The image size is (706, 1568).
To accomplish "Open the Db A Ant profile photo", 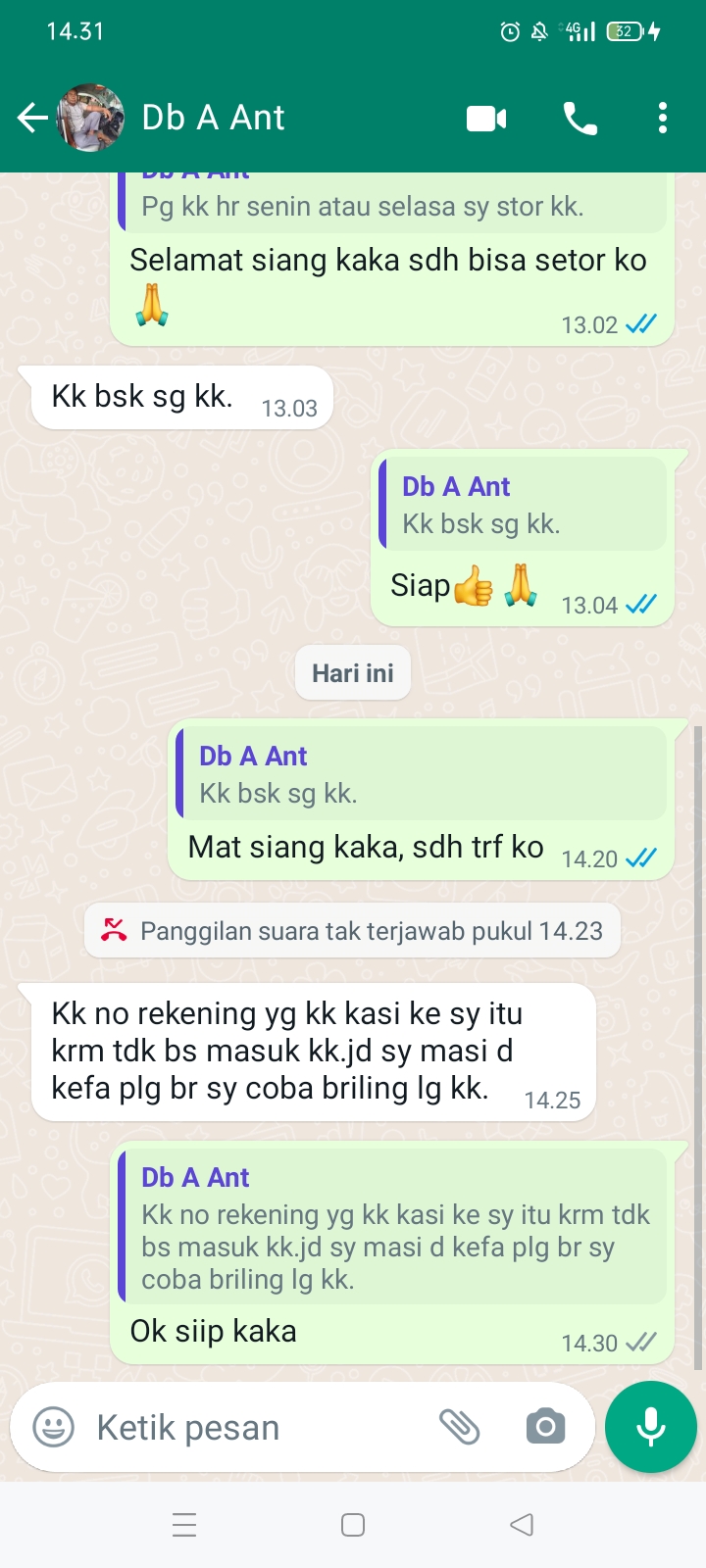I will 91,118.
